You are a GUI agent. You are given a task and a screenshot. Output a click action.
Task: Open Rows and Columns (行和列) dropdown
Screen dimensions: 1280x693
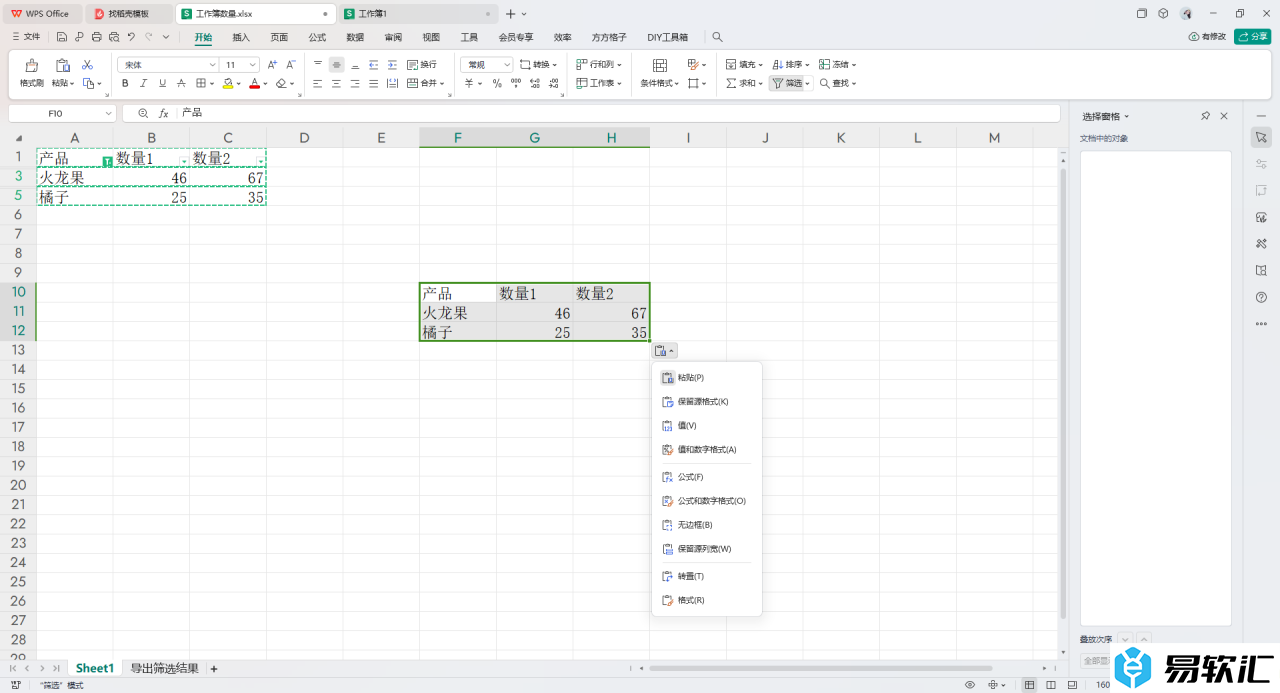600,64
